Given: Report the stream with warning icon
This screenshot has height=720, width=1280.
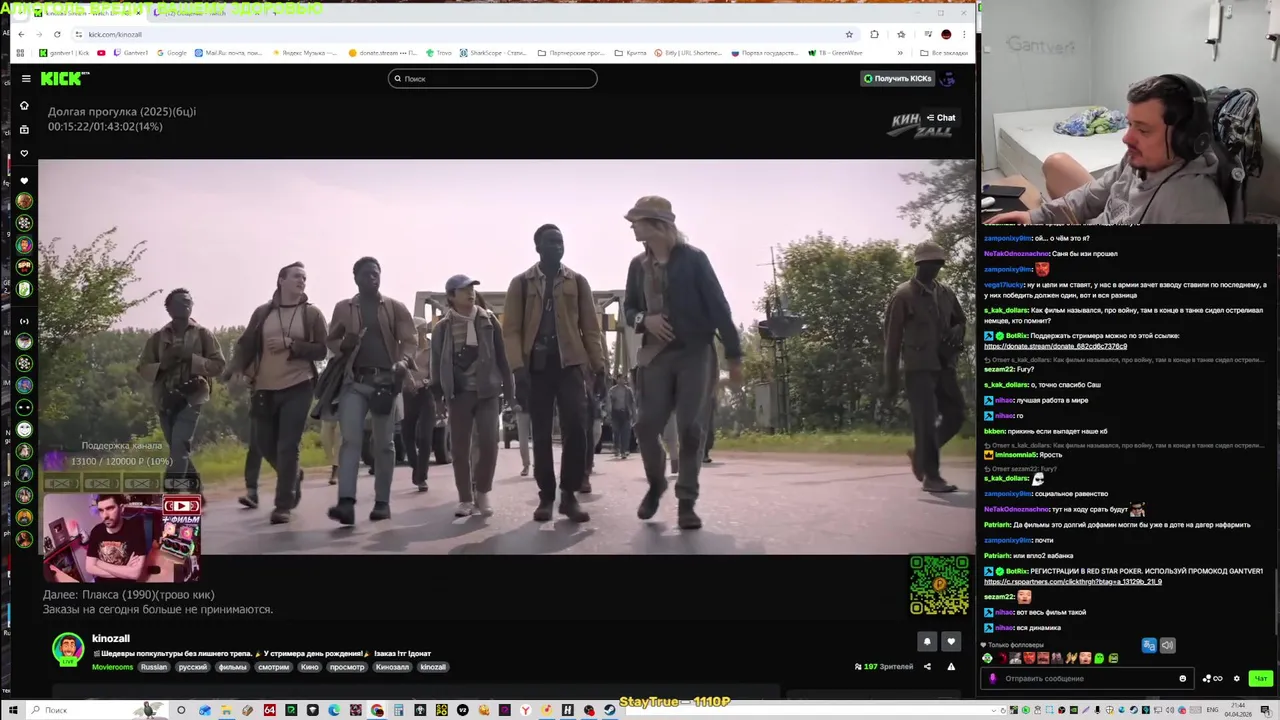Looking at the screenshot, I should pyautogui.click(x=951, y=667).
